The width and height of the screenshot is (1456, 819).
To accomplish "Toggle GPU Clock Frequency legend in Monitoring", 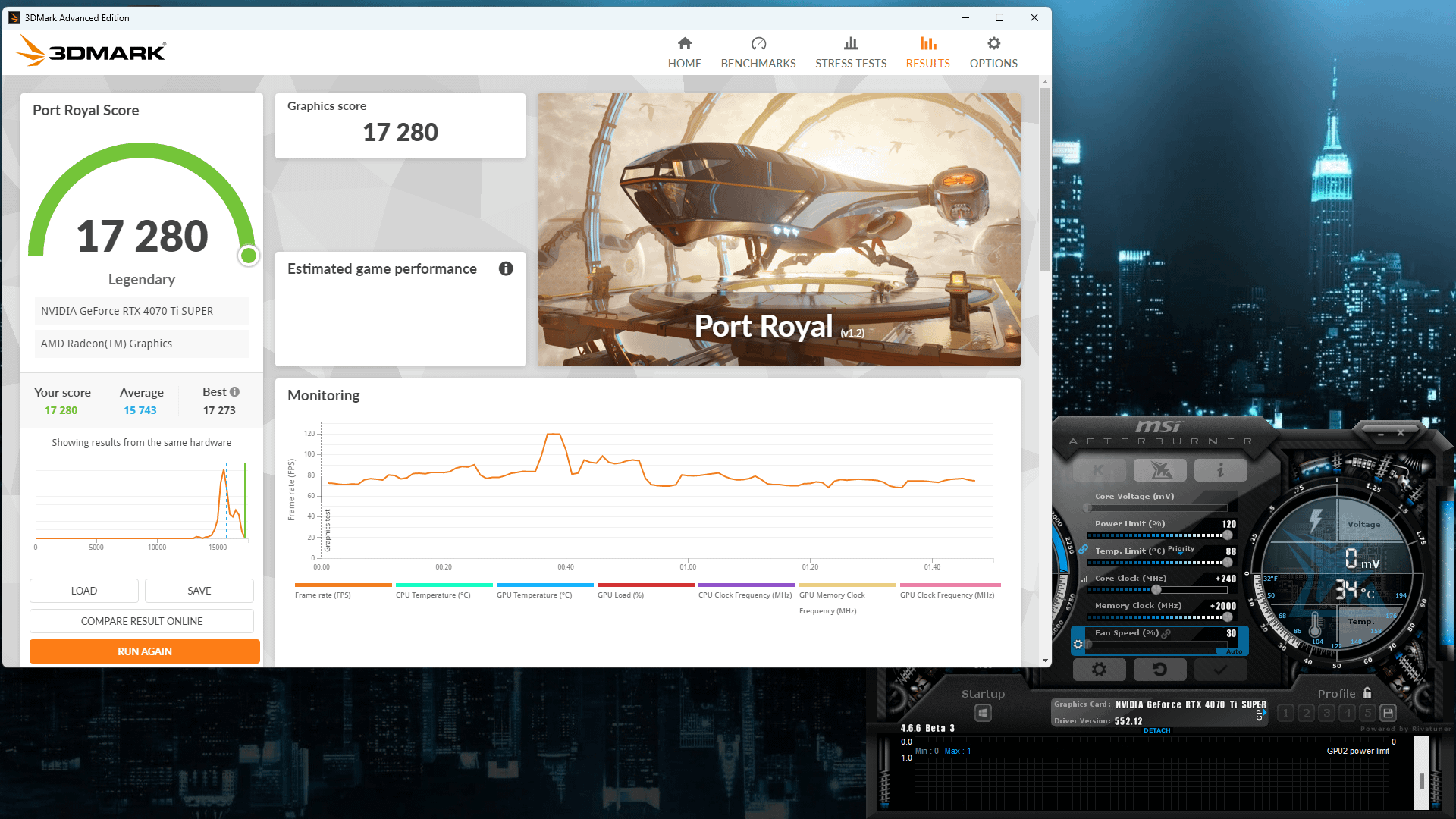I will [x=949, y=591].
